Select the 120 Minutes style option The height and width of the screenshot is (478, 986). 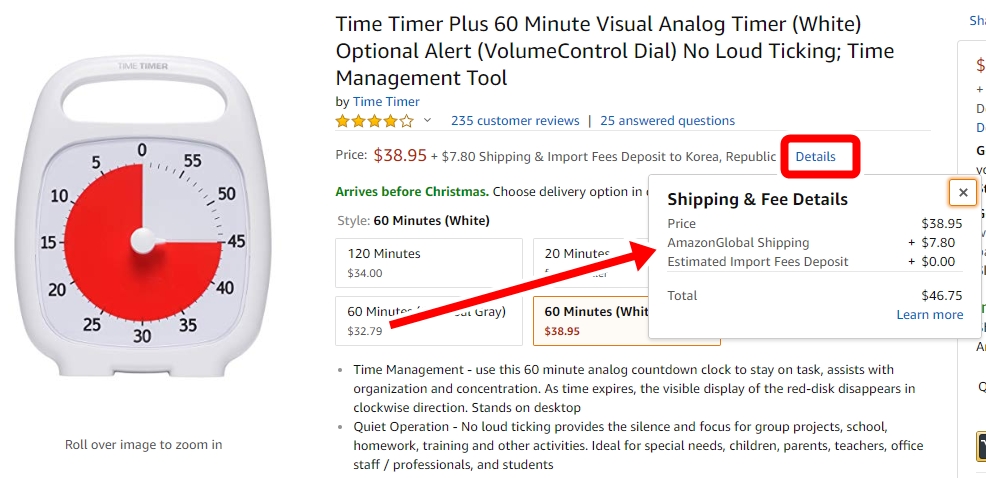pos(429,262)
